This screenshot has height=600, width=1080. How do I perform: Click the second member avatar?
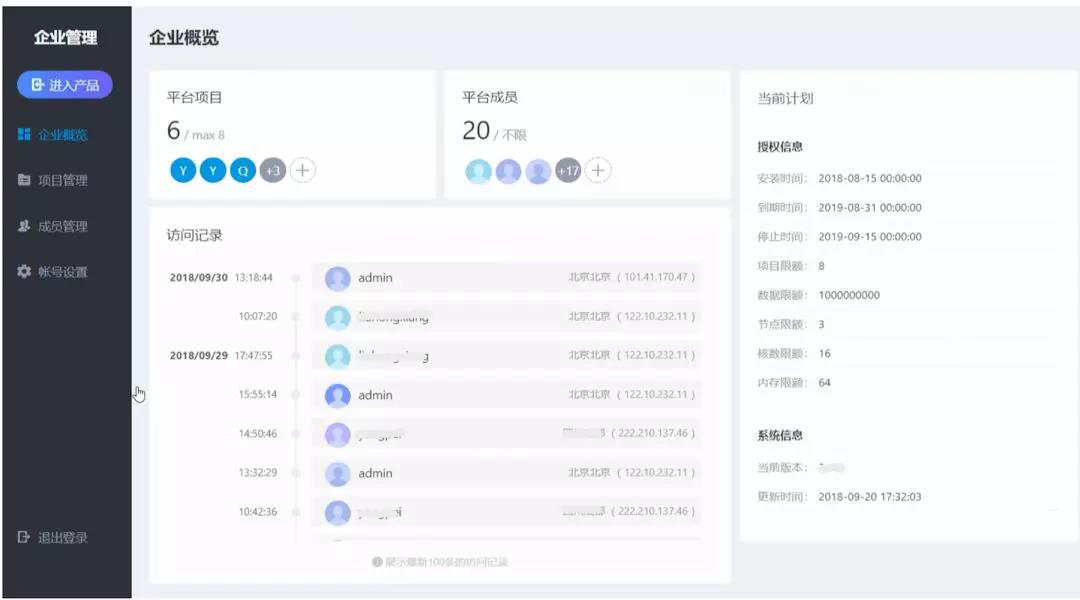pos(508,171)
